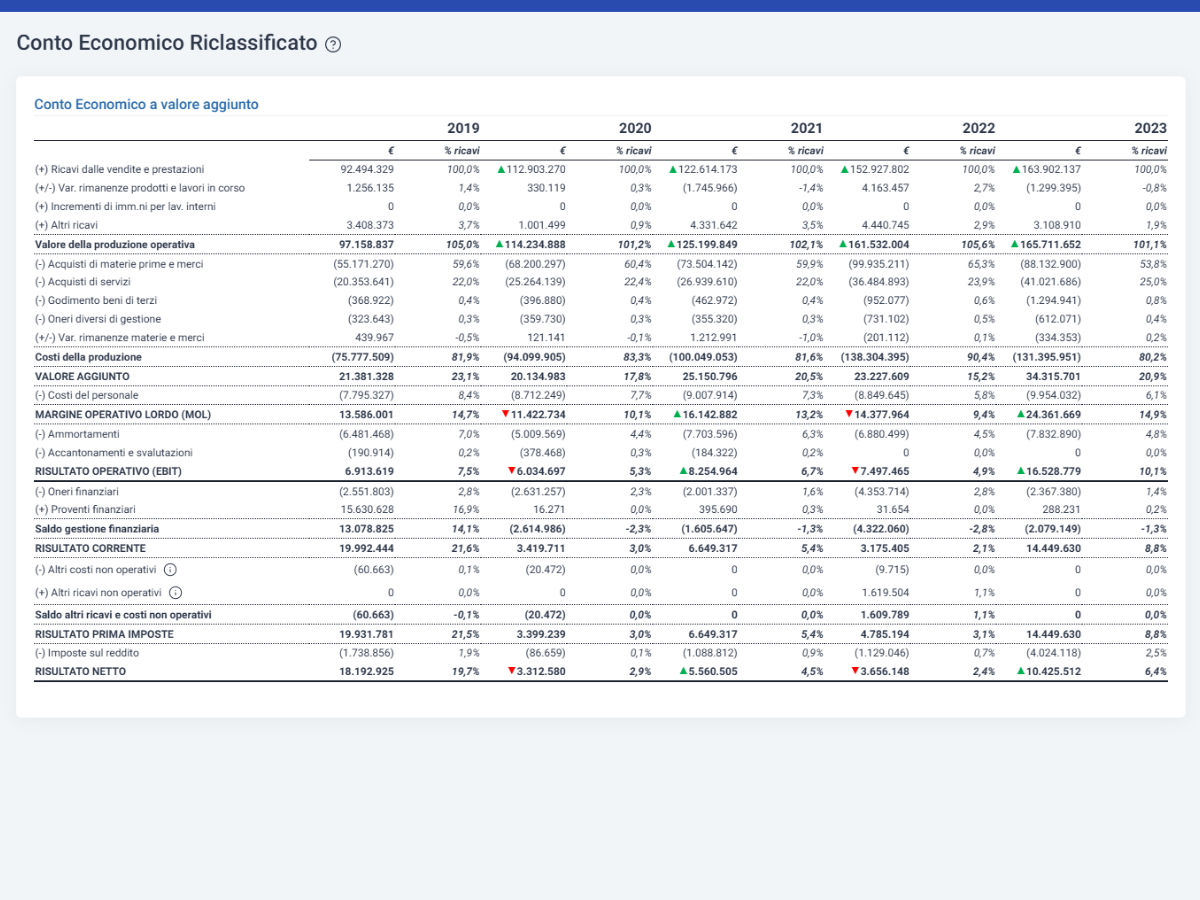The image size is (1200, 900).
Task: Select the Ammortamenti row label
Action: [x=77, y=435]
